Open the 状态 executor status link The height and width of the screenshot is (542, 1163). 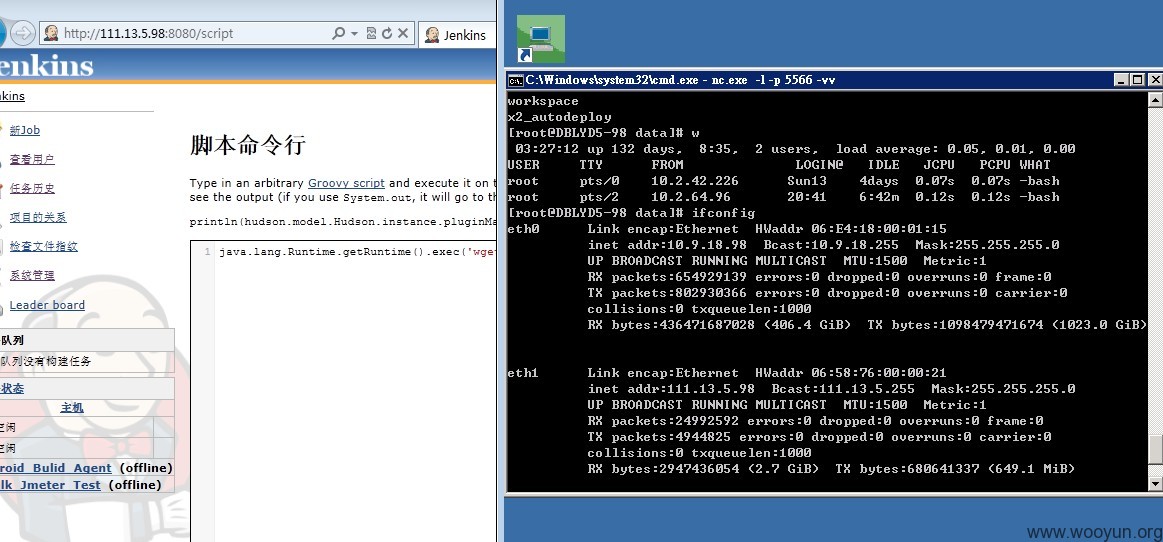click(x=12, y=389)
